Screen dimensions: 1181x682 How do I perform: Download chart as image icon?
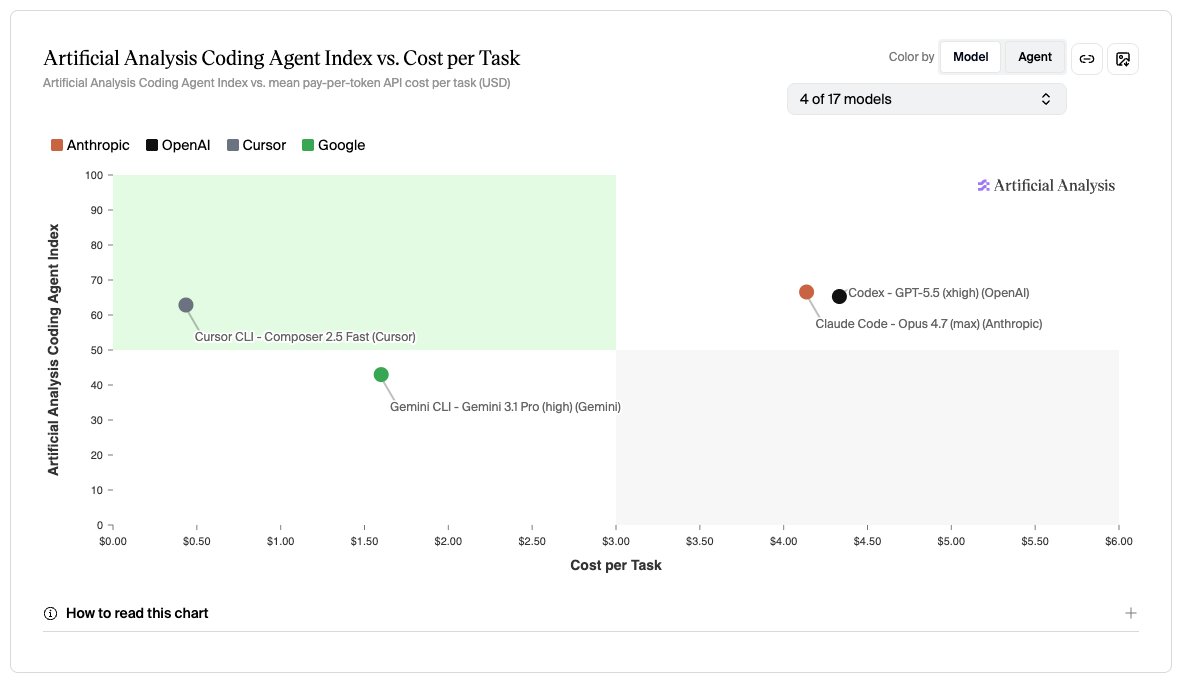[x=1123, y=59]
